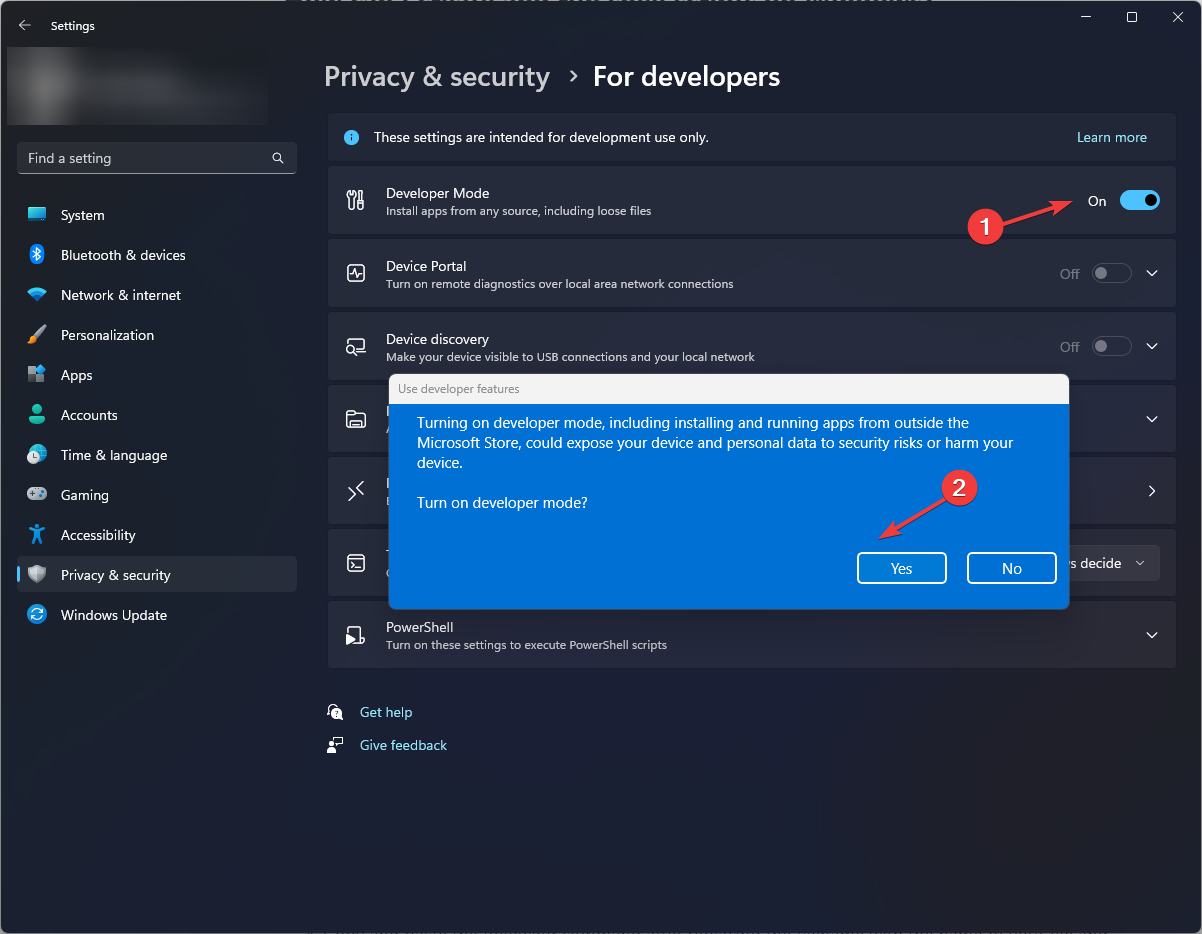This screenshot has height=934, width=1202.
Task: Turn on Device discovery
Action: [1111, 346]
